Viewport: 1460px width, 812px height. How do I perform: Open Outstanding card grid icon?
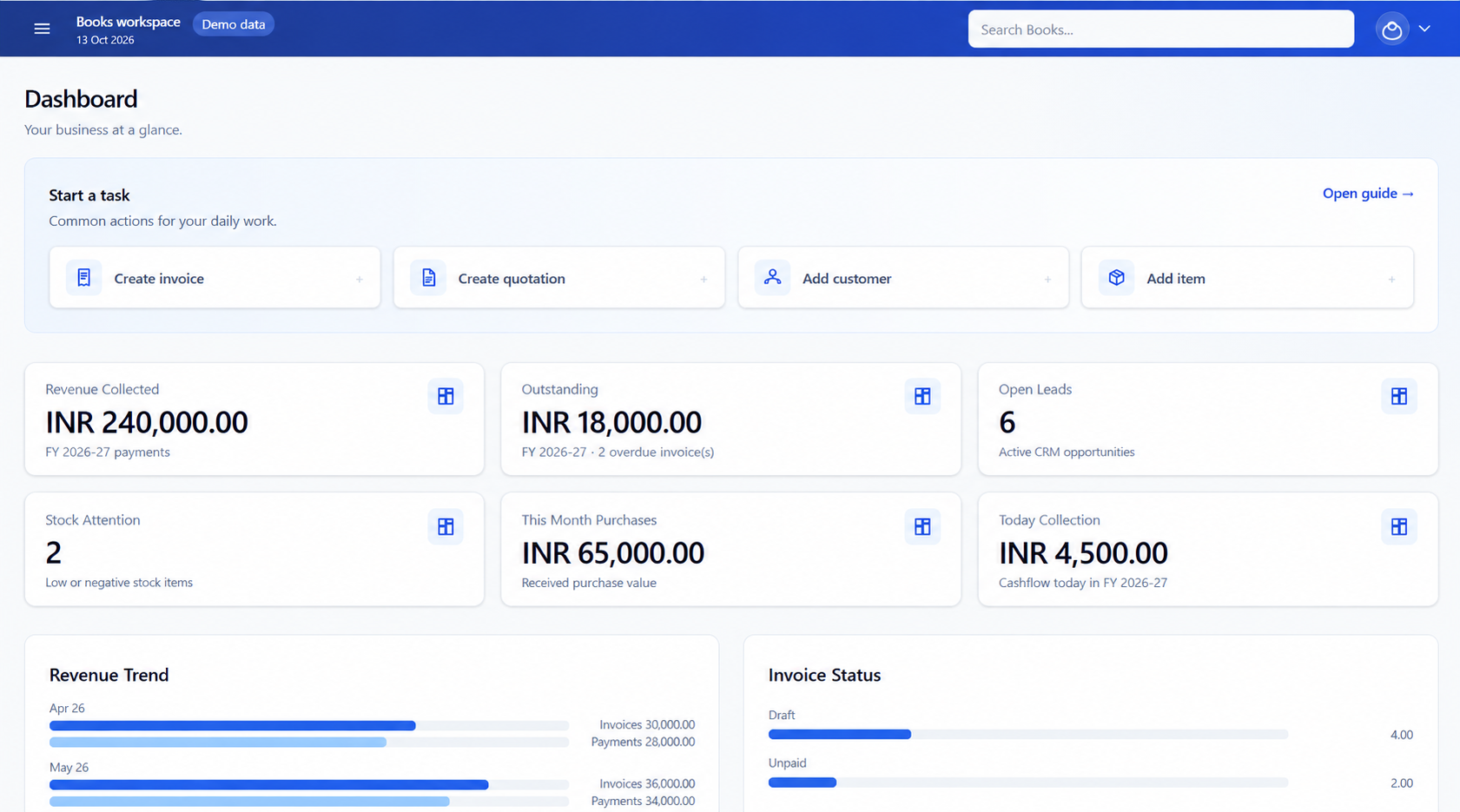click(922, 396)
